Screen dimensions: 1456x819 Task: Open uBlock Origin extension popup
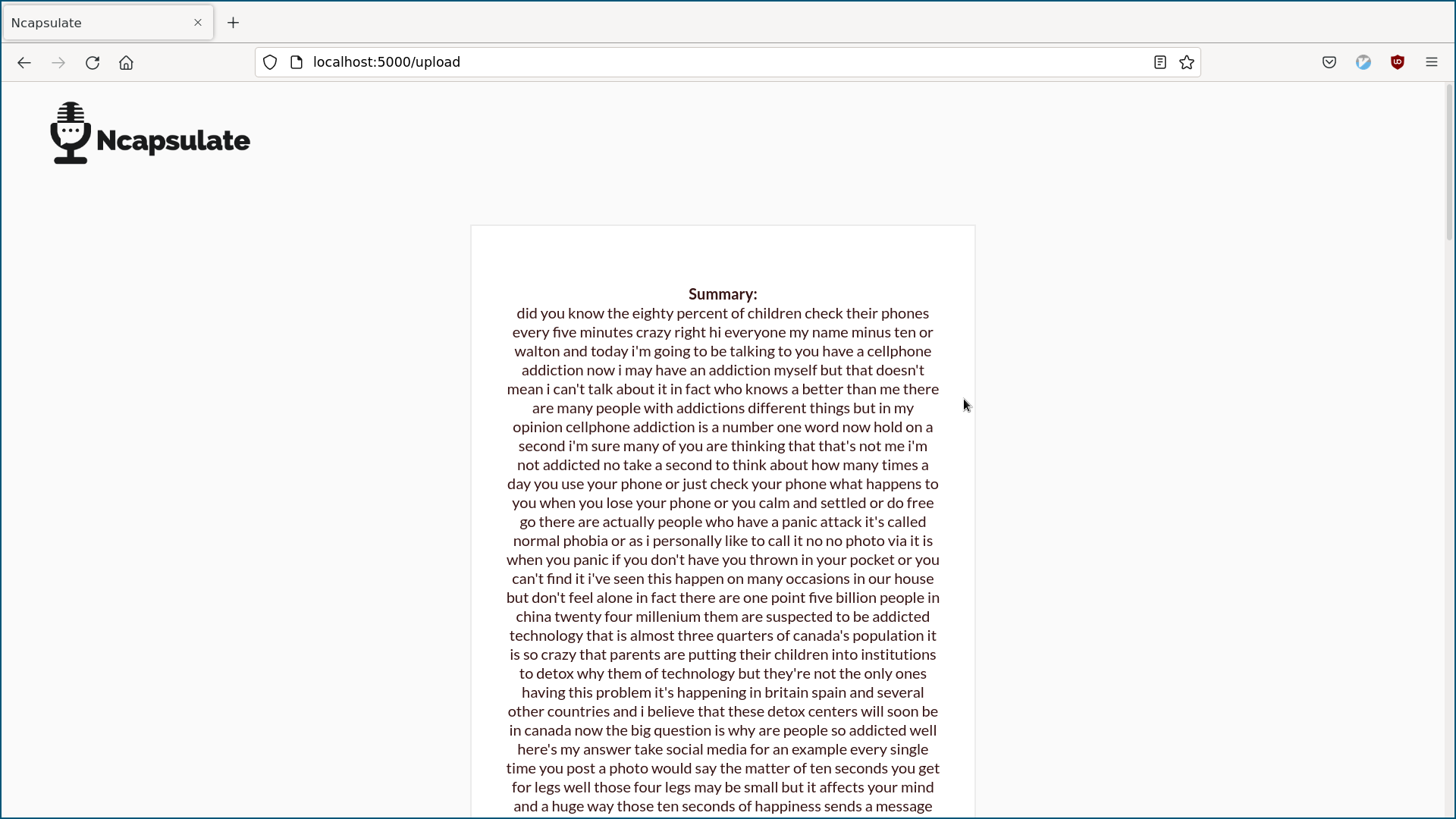[x=1398, y=63]
